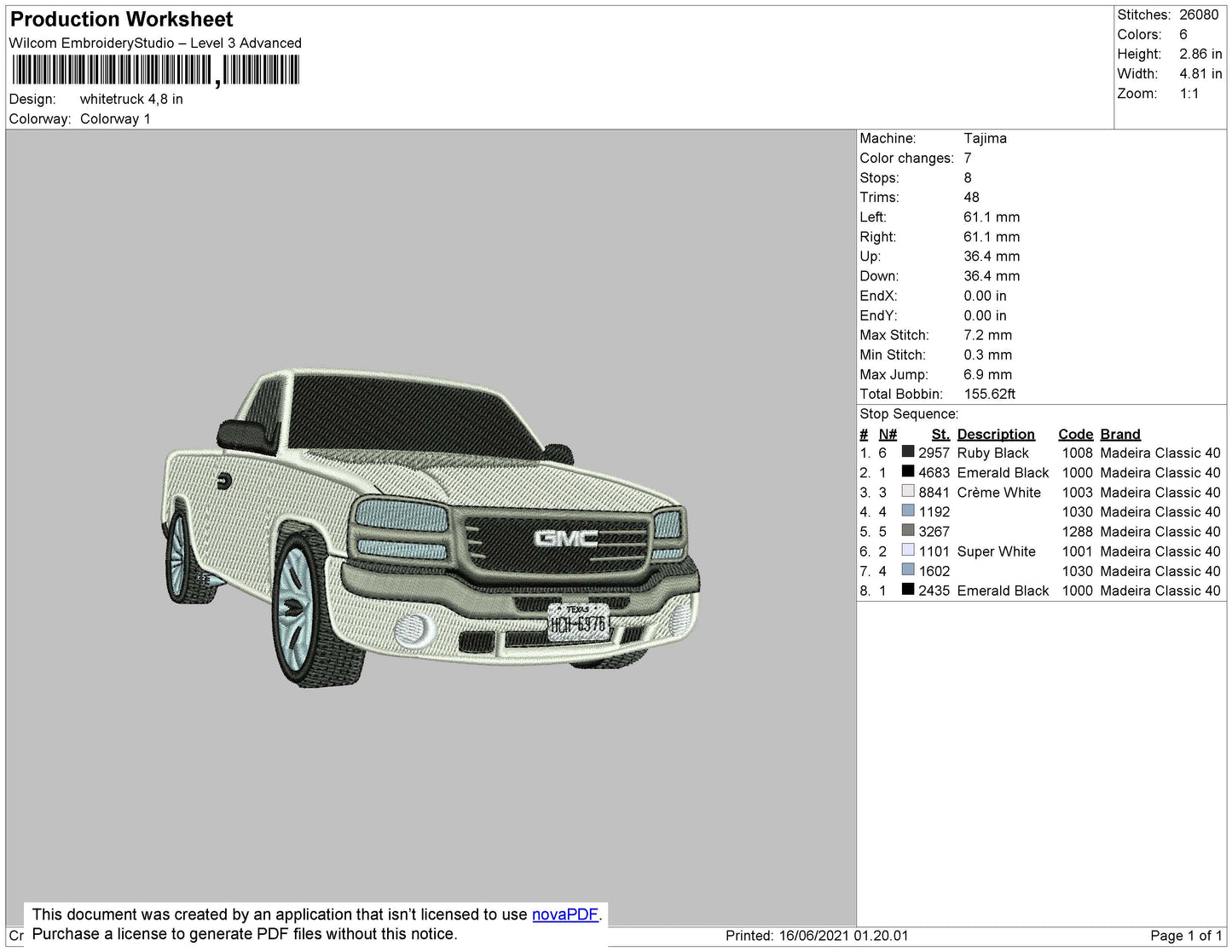This screenshot has width=1232, height=952.
Task: Click the 'Ruby Black' description
Action: pos(992,453)
